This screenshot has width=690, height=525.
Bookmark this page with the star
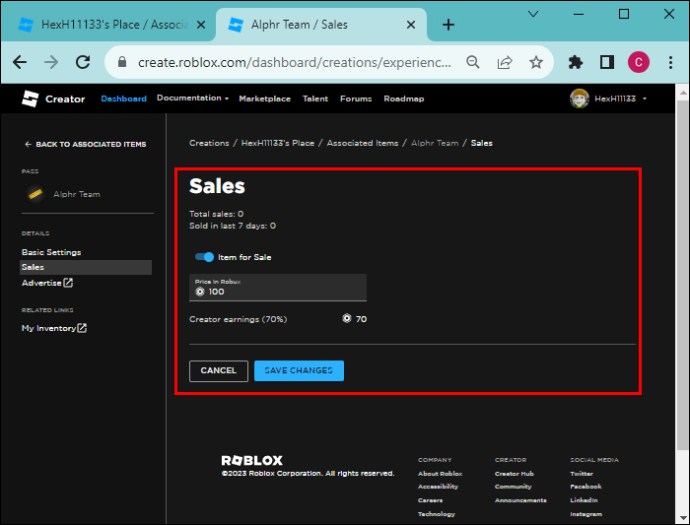coord(536,62)
